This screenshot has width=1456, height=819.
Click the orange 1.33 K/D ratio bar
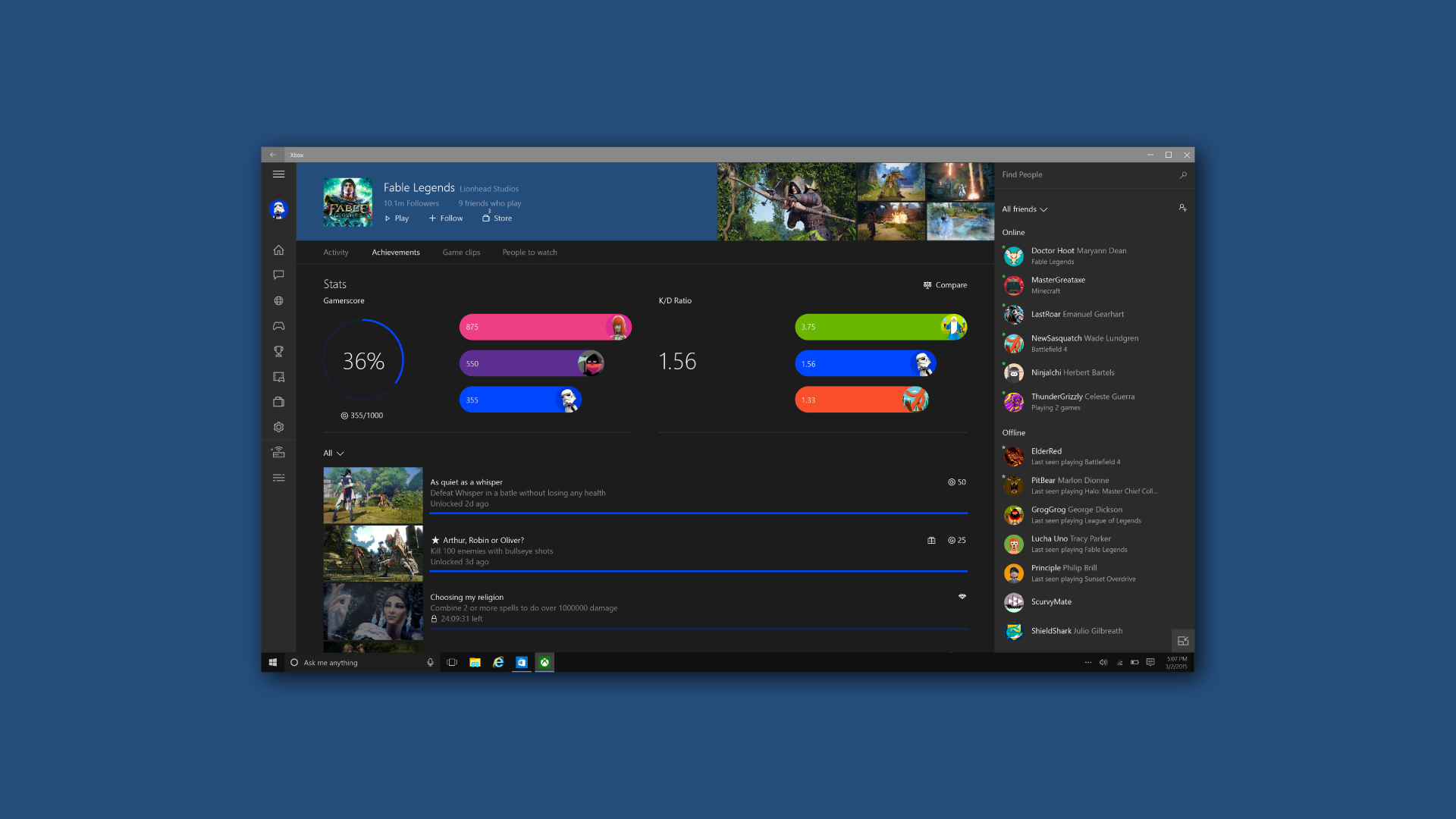coord(862,400)
